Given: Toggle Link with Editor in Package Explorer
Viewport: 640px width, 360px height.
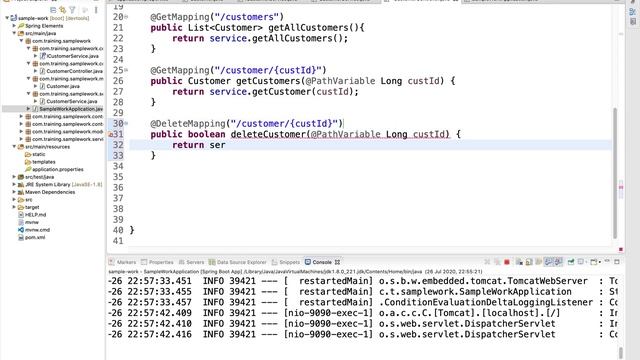Looking at the screenshot, I should pos(63,9).
